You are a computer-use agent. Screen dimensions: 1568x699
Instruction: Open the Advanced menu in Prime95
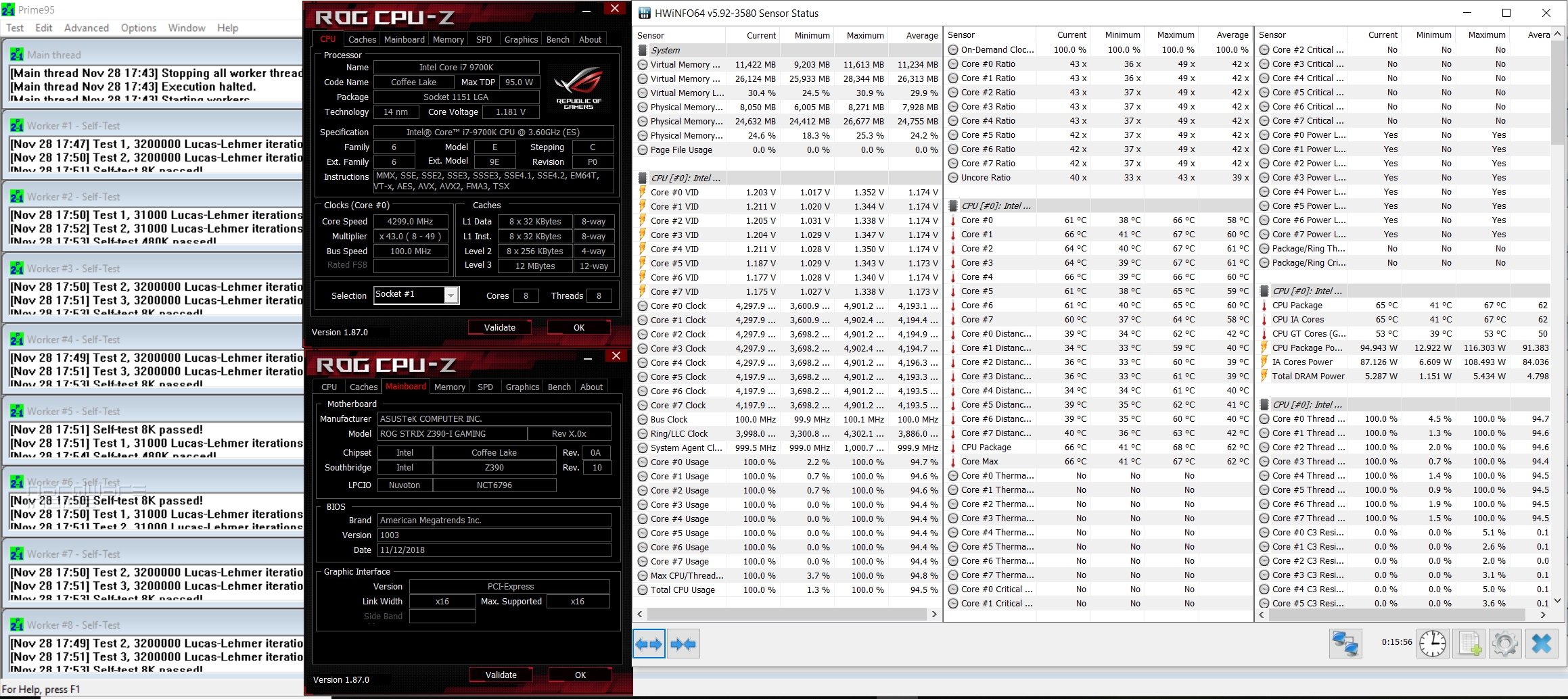(86, 28)
